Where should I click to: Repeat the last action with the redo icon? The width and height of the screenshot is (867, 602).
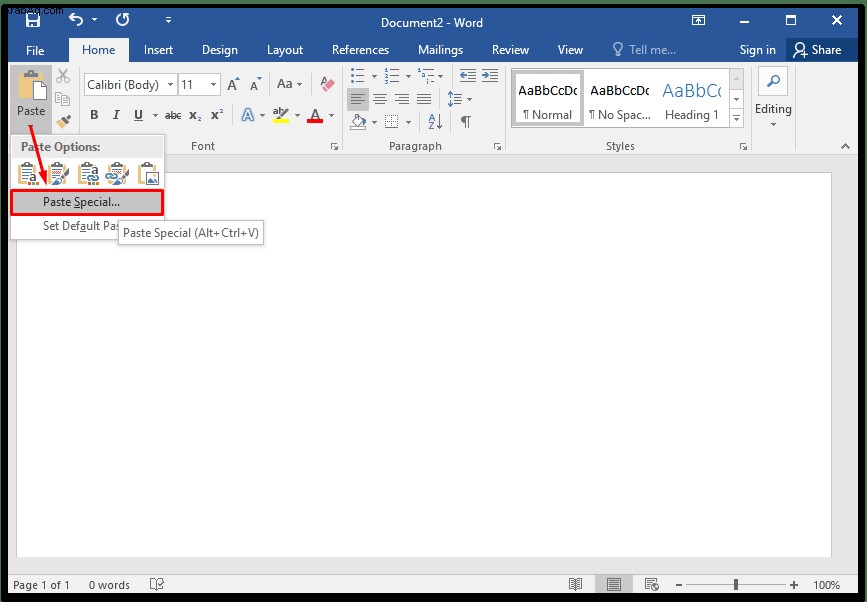pos(122,20)
